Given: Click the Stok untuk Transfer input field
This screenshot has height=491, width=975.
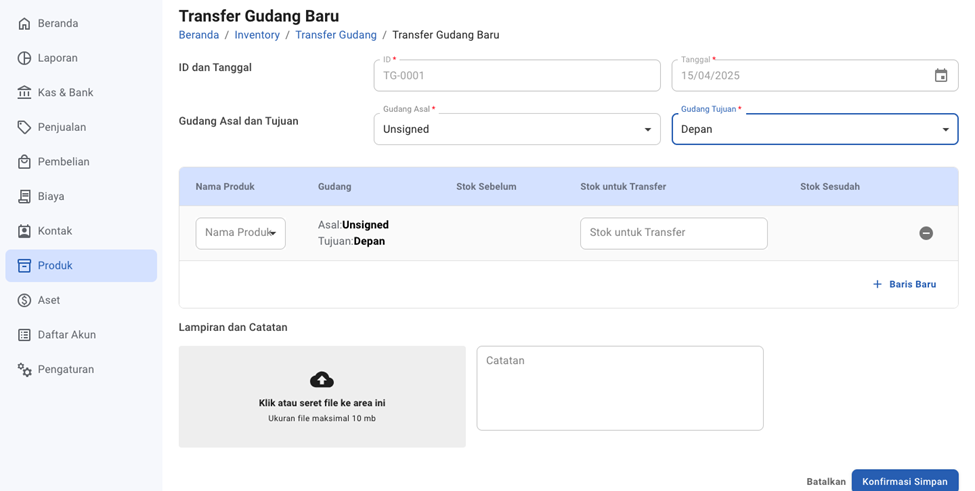Looking at the screenshot, I should pos(673,233).
